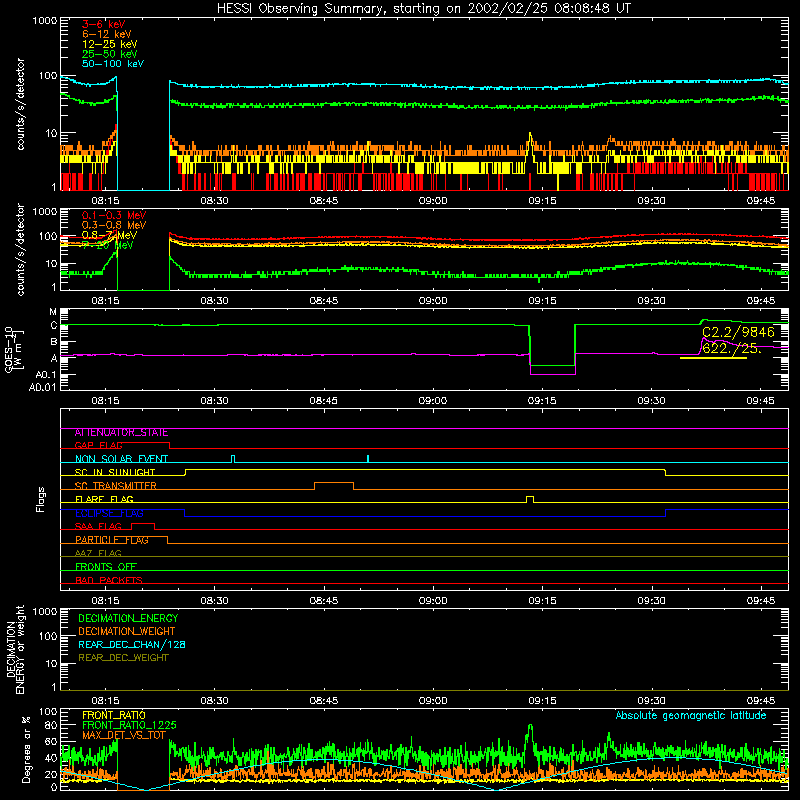800x800 pixels.
Task: Select the SAA_FLAG label
Action: [98, 527]
